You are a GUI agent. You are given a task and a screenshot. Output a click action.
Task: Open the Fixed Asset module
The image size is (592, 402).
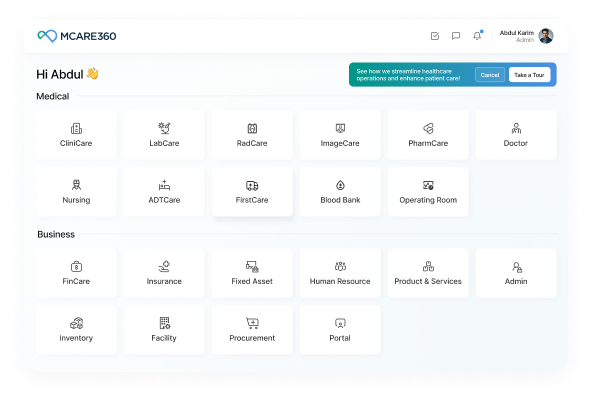[252, 273]
